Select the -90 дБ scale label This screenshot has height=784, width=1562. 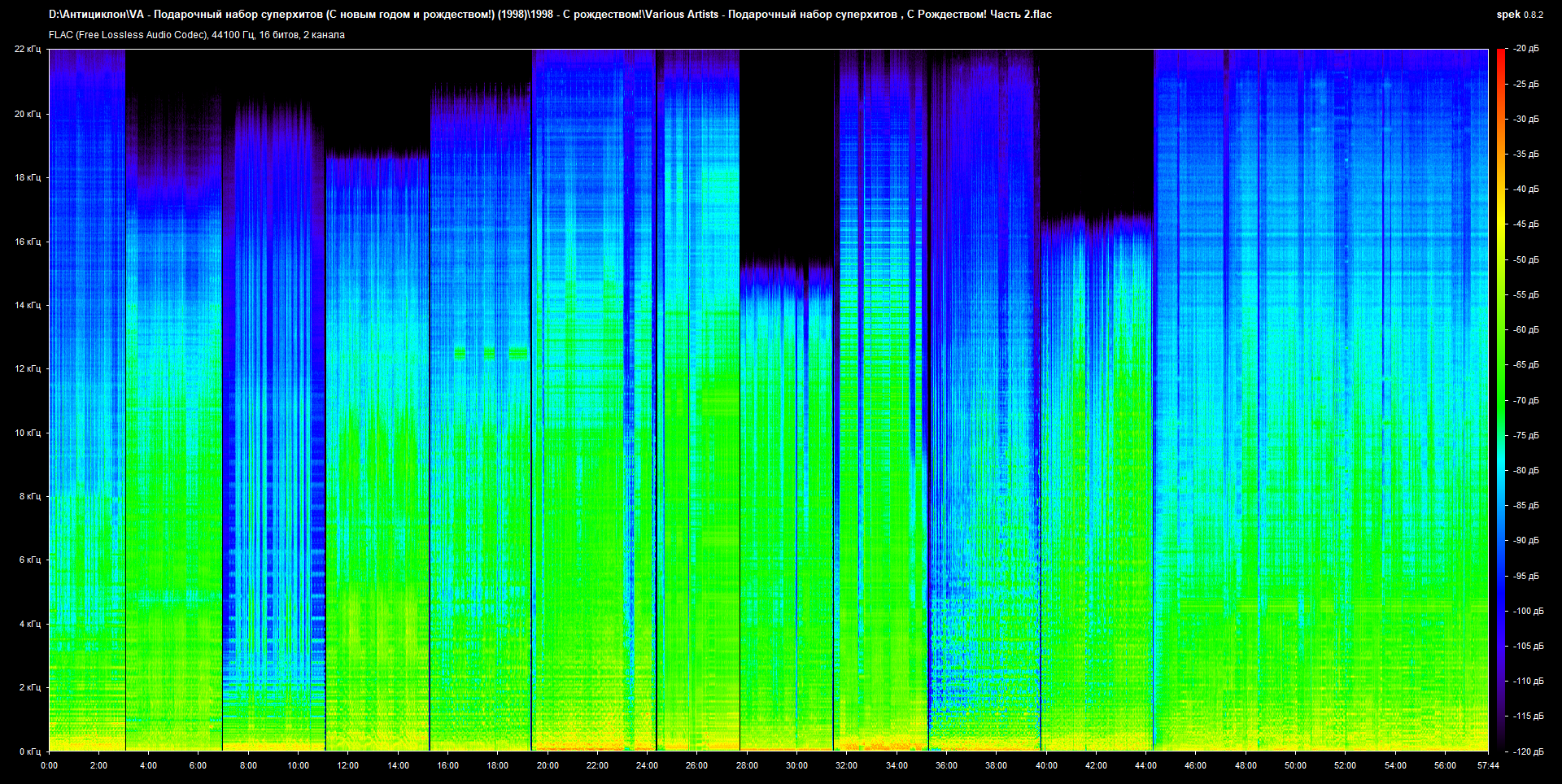point(1526,541)
